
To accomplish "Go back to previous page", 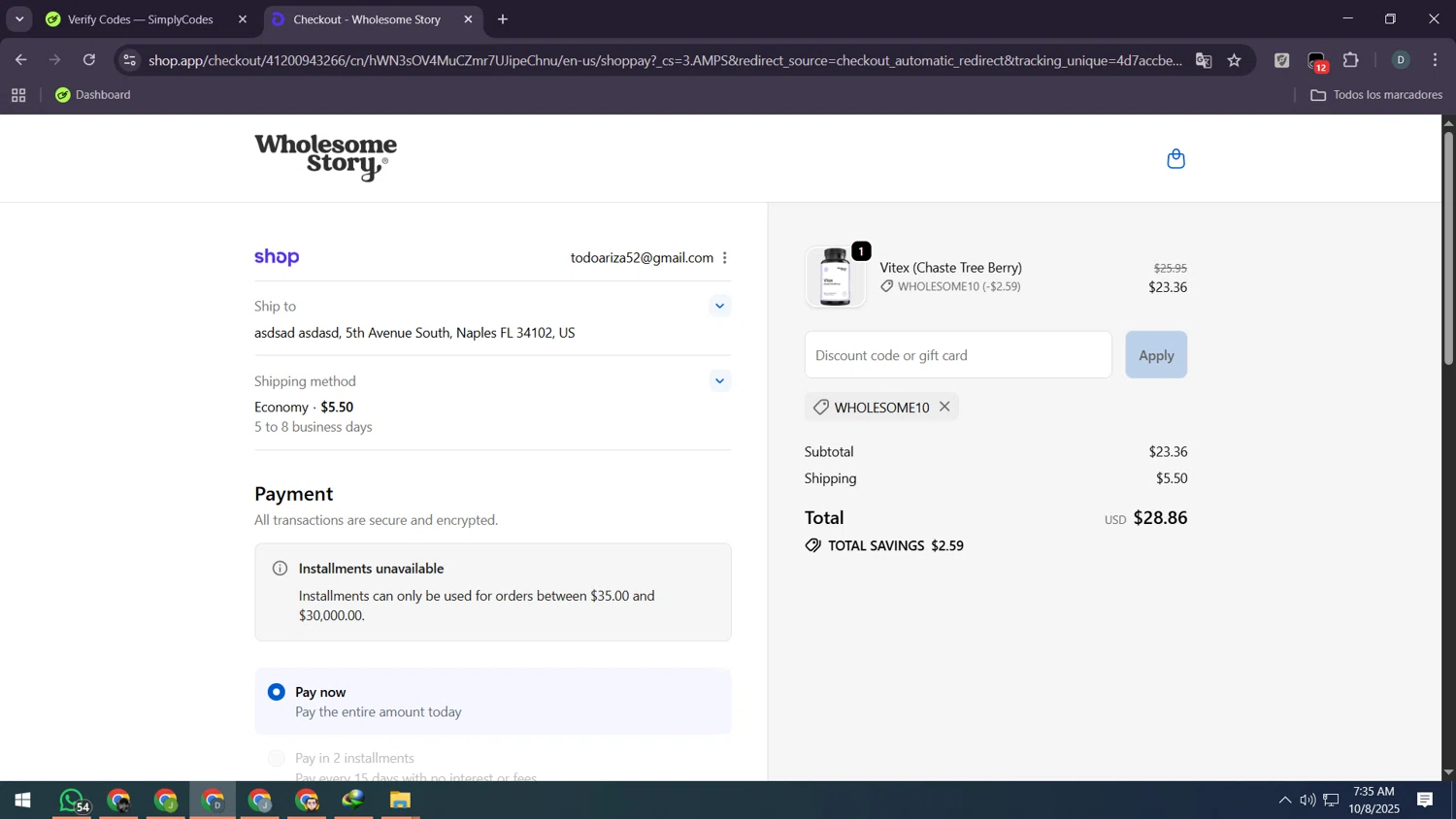I will (20, 60).
